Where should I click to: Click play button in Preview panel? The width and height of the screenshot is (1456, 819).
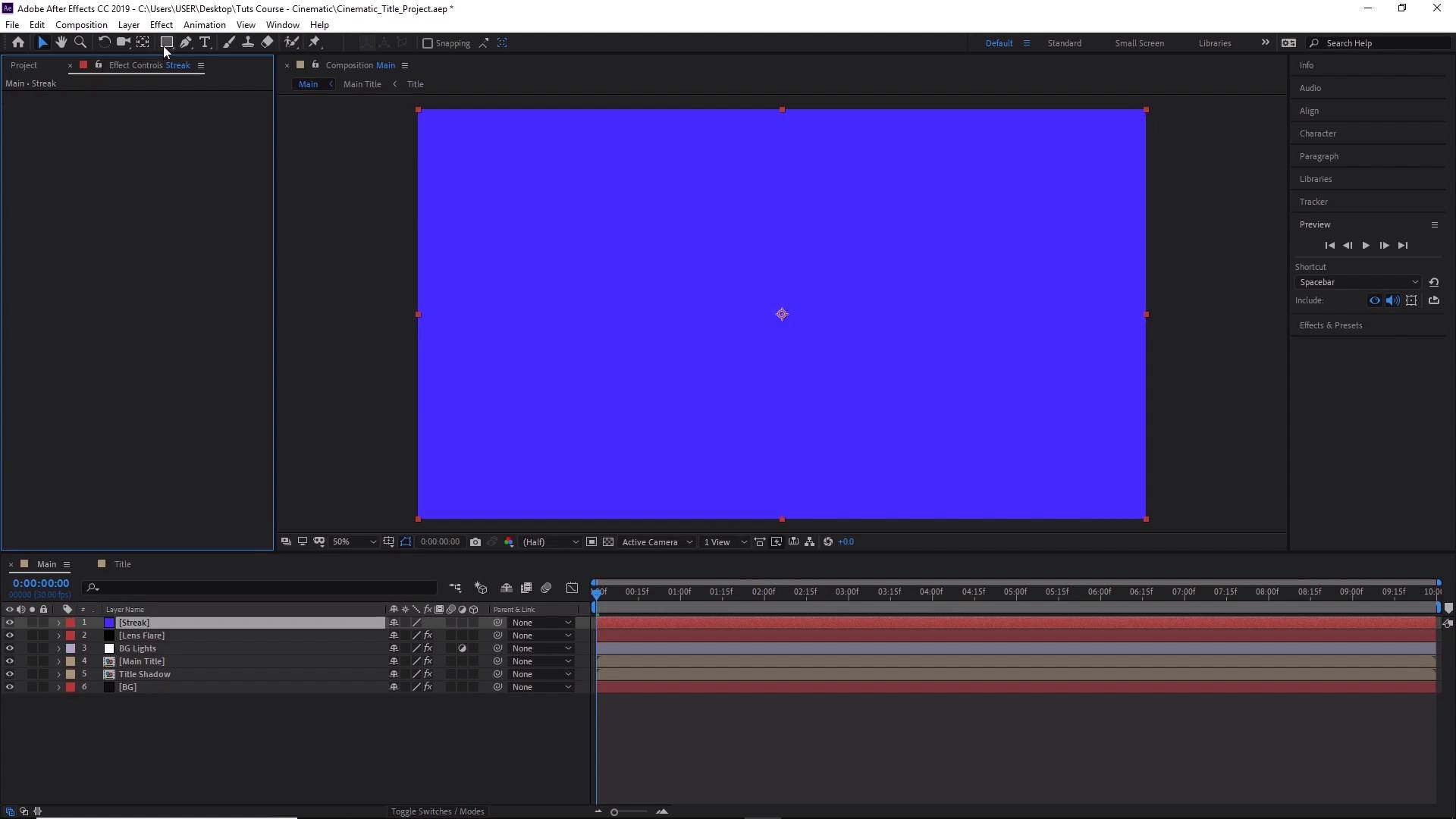pos(1365,245)
